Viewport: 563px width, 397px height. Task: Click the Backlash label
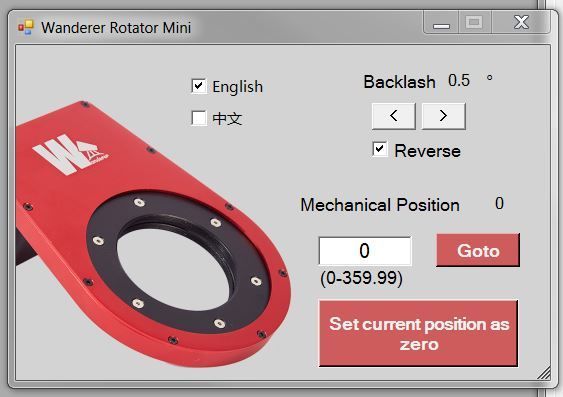(x=399, y=82)
